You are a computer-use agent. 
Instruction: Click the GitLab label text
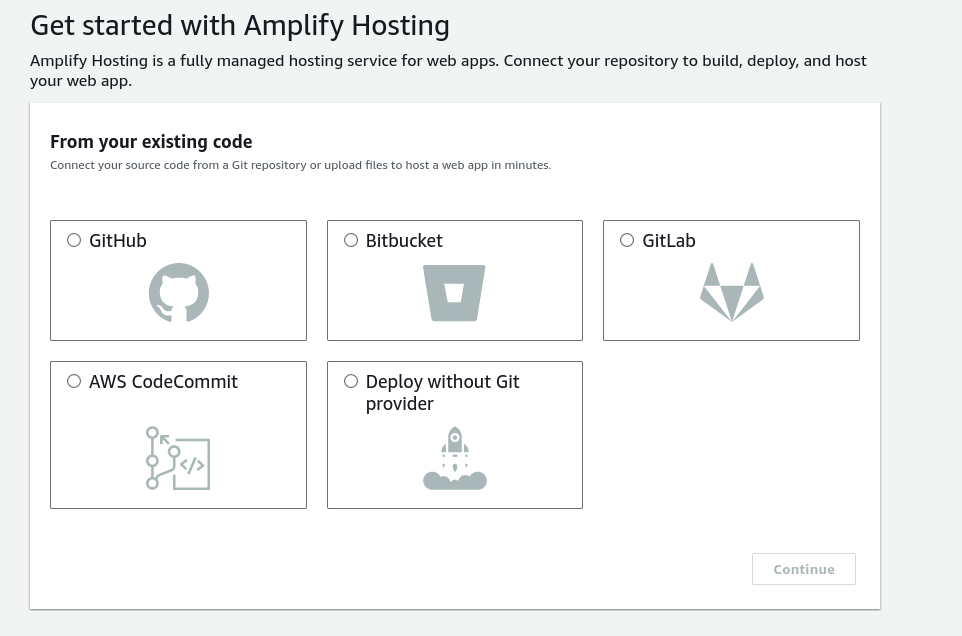point(669,240)
